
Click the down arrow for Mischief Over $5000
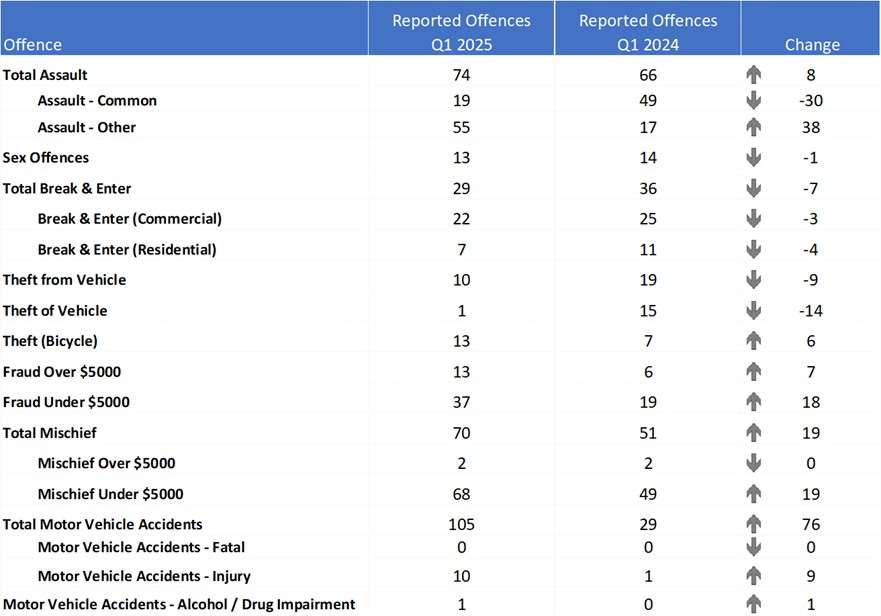753,464
